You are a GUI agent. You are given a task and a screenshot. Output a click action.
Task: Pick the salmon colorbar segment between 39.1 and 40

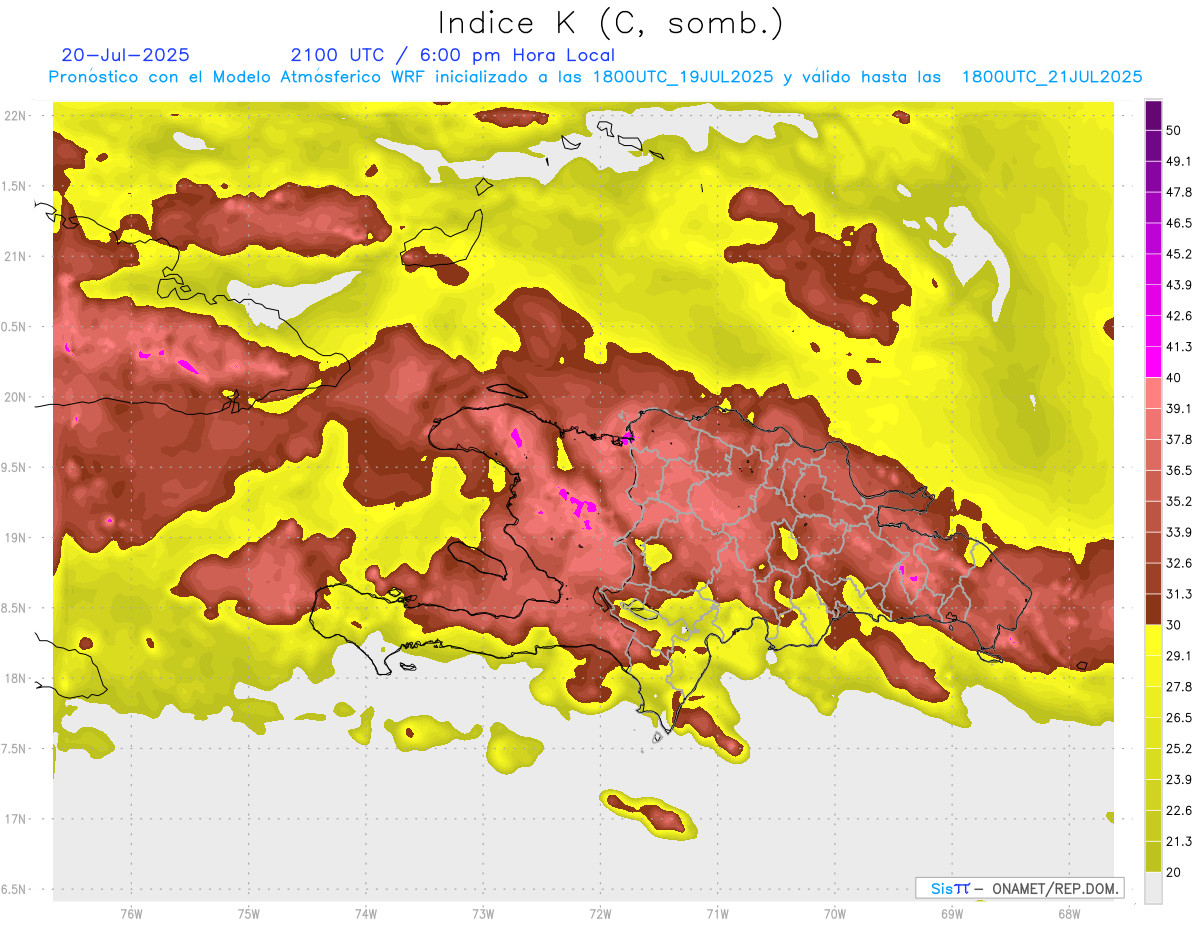click(1153, 394)
